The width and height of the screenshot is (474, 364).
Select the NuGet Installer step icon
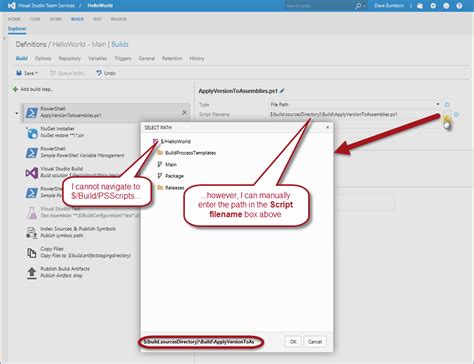coord(32,133)
